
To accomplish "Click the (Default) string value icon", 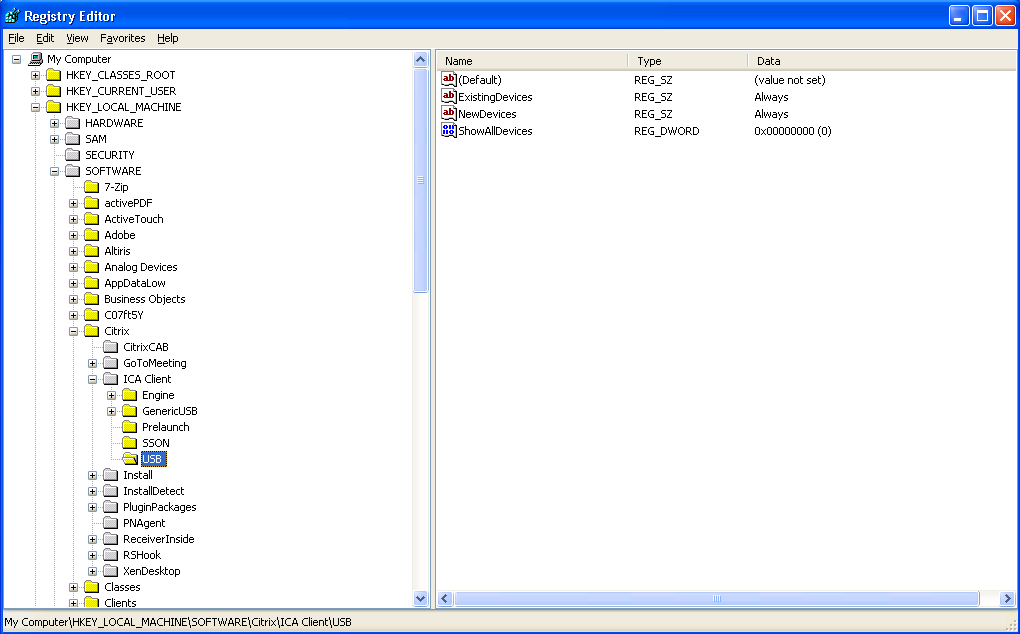I will pos(449,80).
